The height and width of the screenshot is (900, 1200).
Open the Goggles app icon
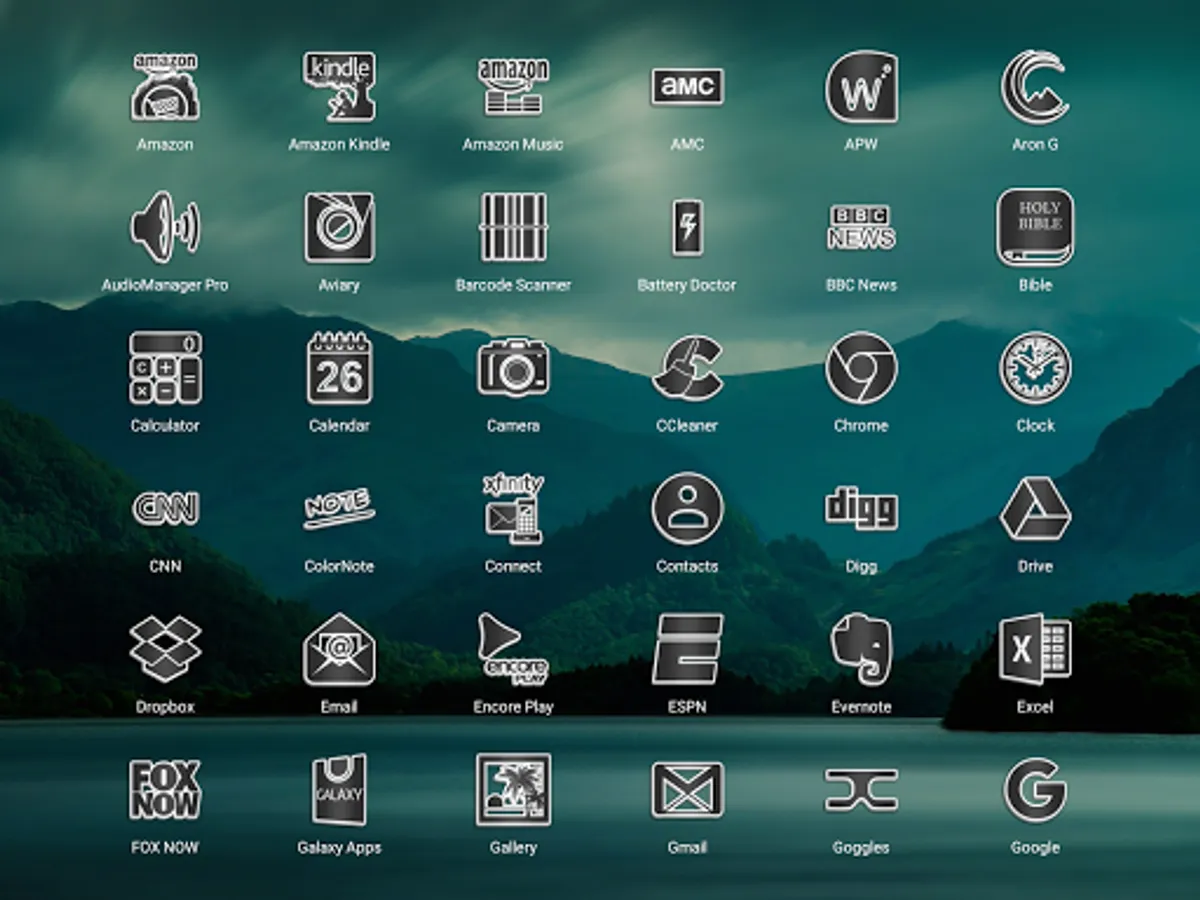point(861,790)
